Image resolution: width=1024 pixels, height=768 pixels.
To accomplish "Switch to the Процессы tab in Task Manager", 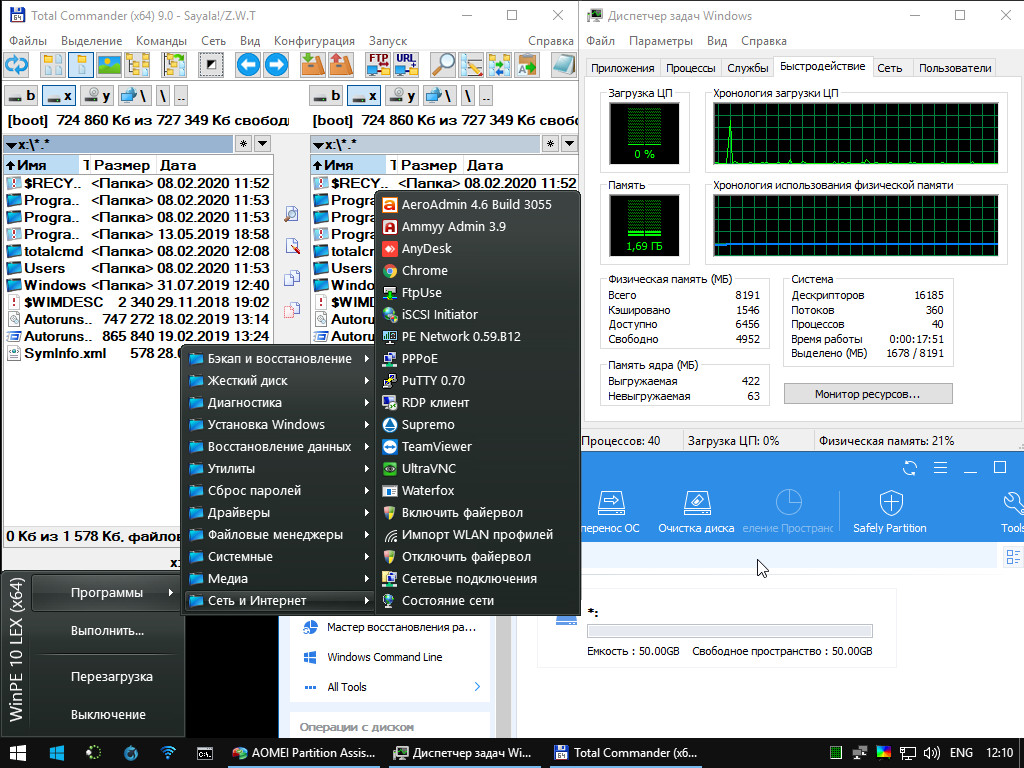I will tap(690, 68).
